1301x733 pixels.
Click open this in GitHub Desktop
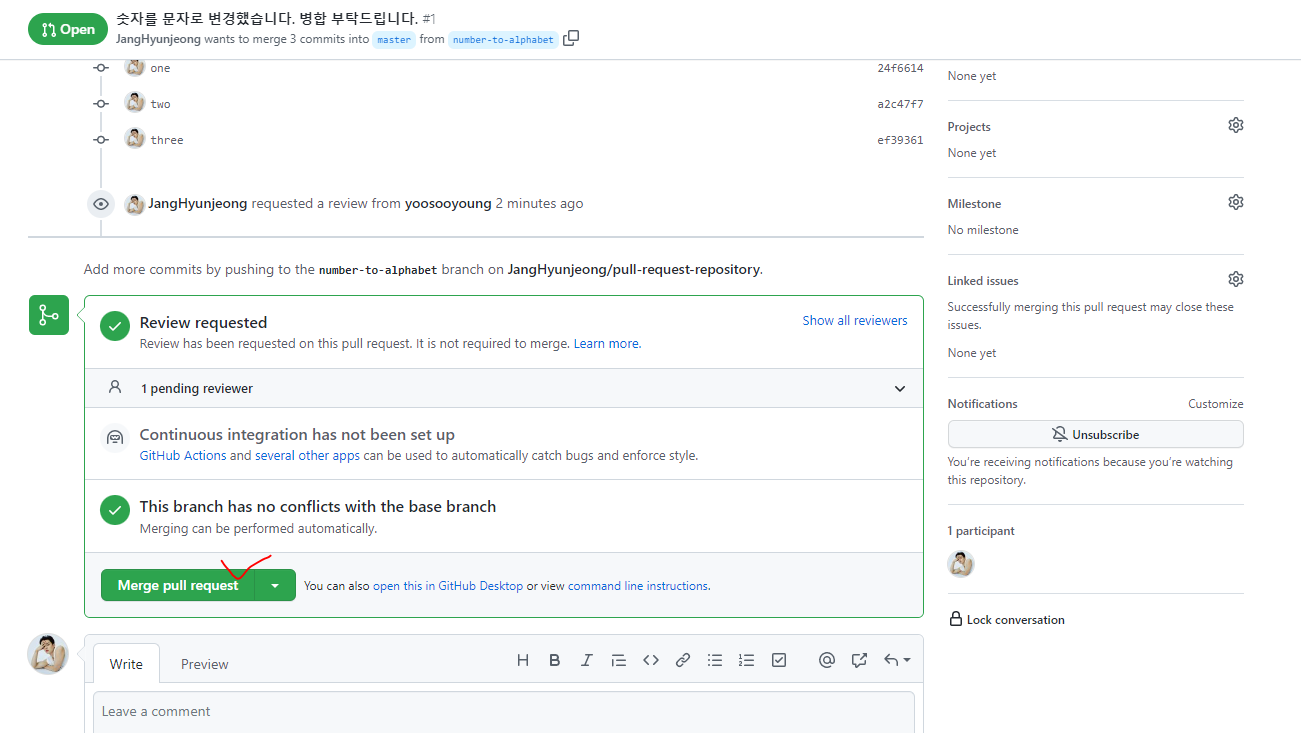[448, 586]
